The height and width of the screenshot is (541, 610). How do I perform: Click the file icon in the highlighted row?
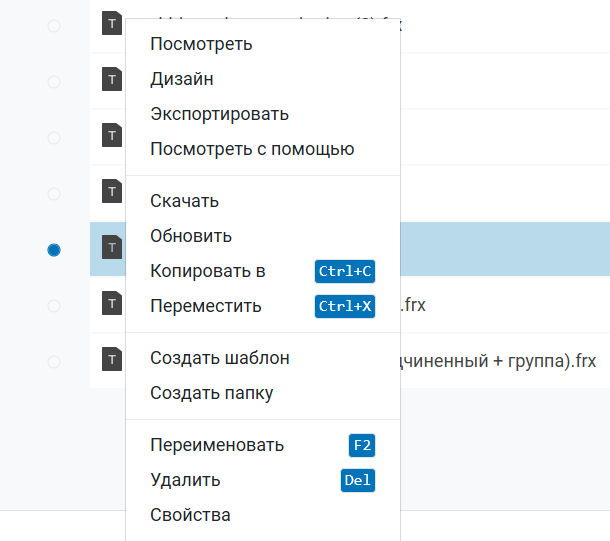[111, 246]
